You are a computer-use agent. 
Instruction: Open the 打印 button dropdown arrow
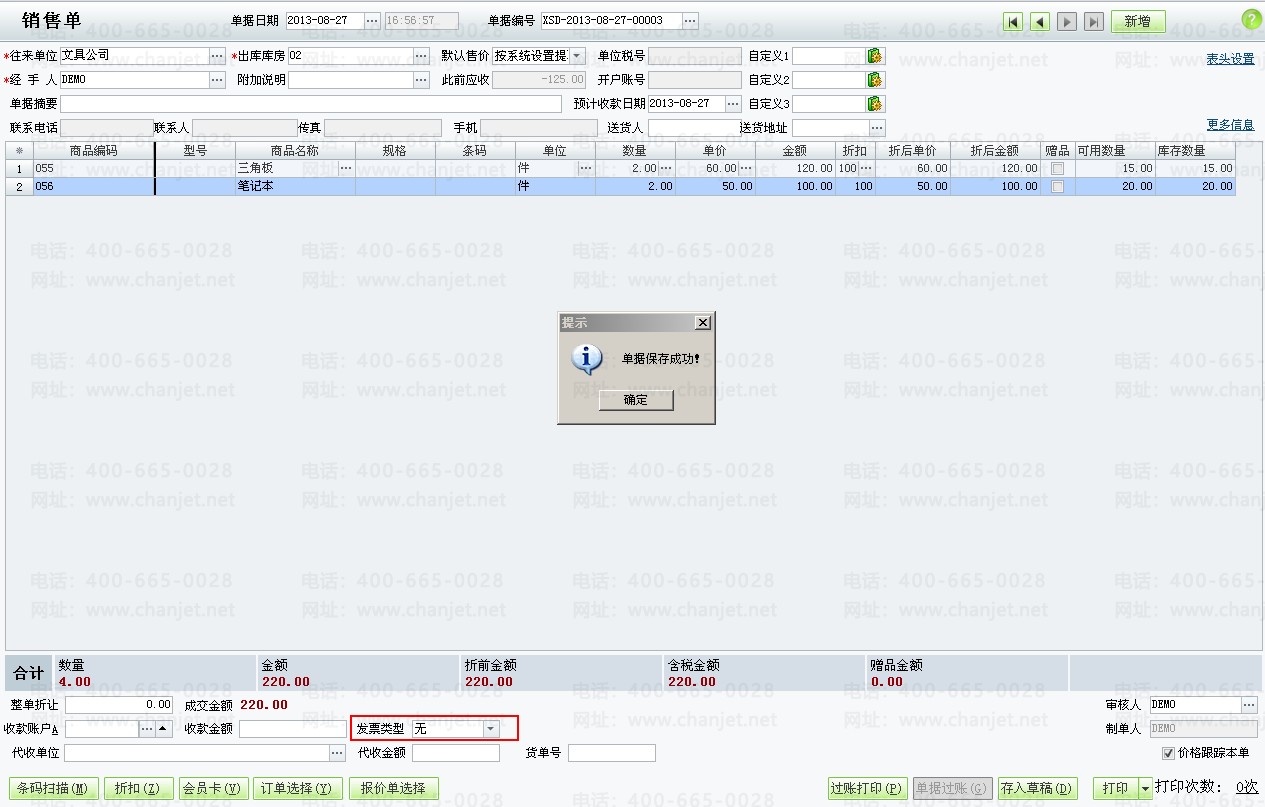tap(1145, 789)
